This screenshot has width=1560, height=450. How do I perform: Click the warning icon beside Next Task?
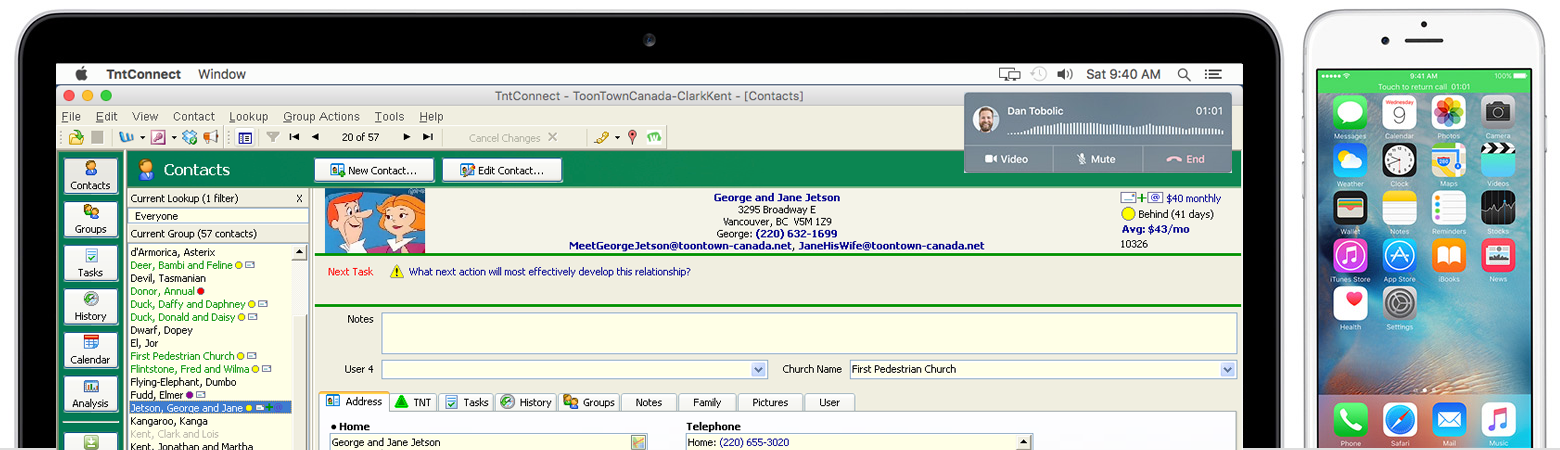pos(396,272)
